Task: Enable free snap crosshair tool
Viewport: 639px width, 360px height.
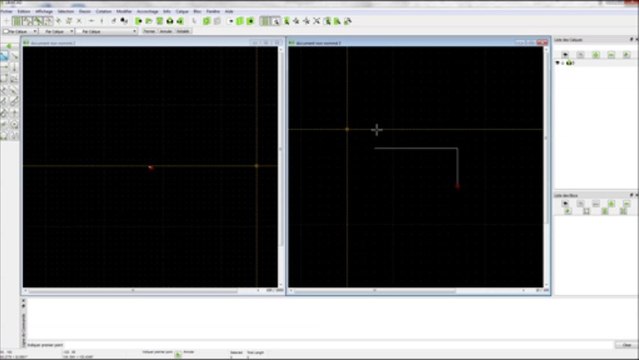Action: (7, 21)
